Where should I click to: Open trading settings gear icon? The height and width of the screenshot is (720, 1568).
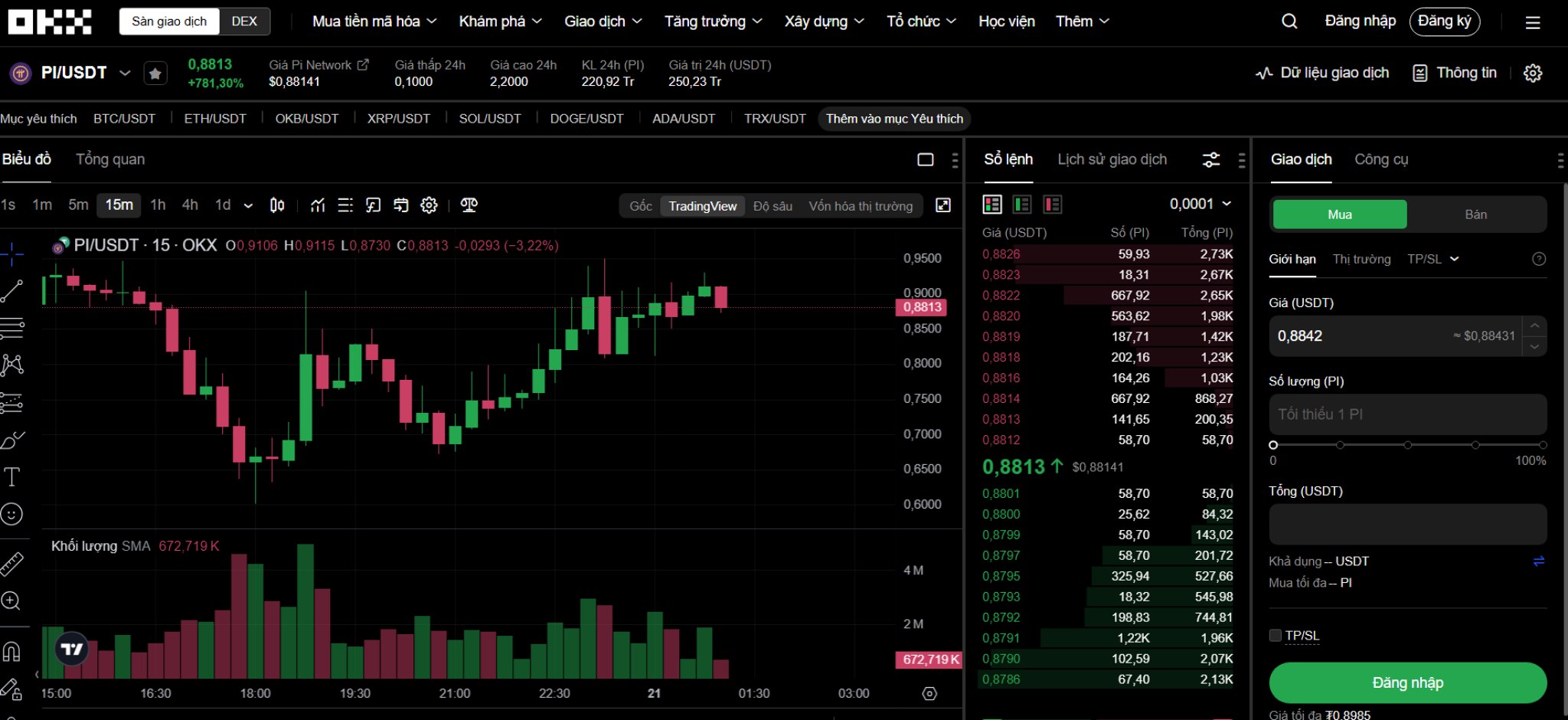(1533, 73)
